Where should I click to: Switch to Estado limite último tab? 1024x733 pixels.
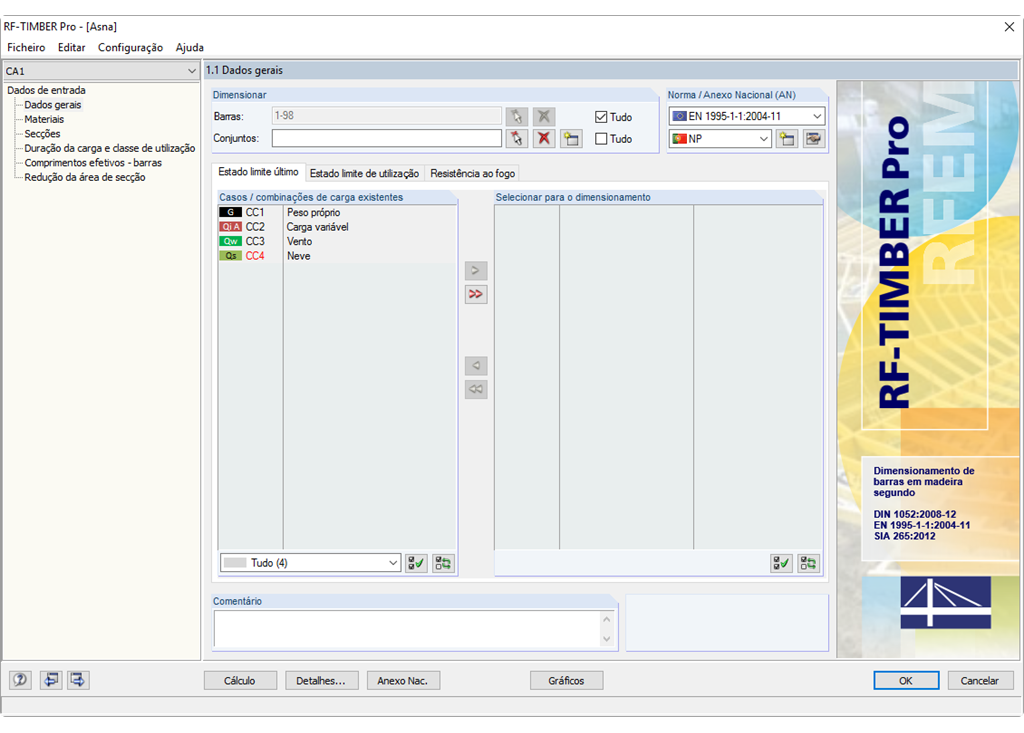click(x=259, y=172)
